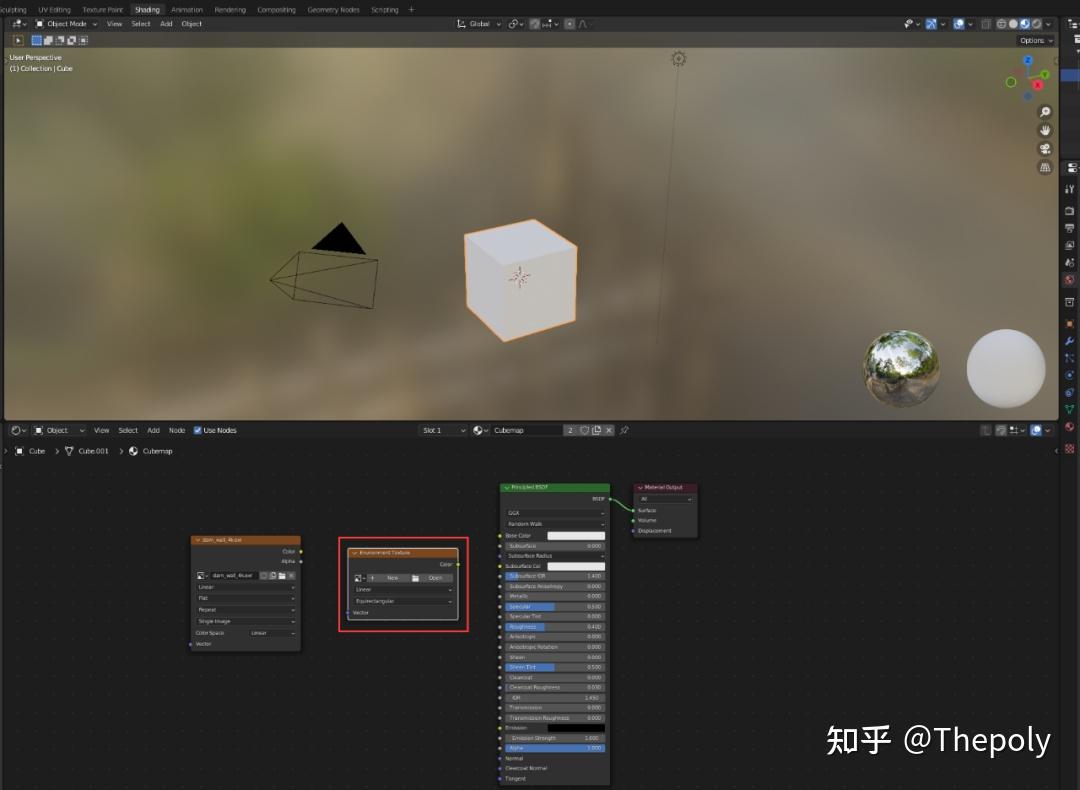Select the Zoom tool in viewport sidebar
Screen dimensions: 1080x790
(x=1045, y=112)
